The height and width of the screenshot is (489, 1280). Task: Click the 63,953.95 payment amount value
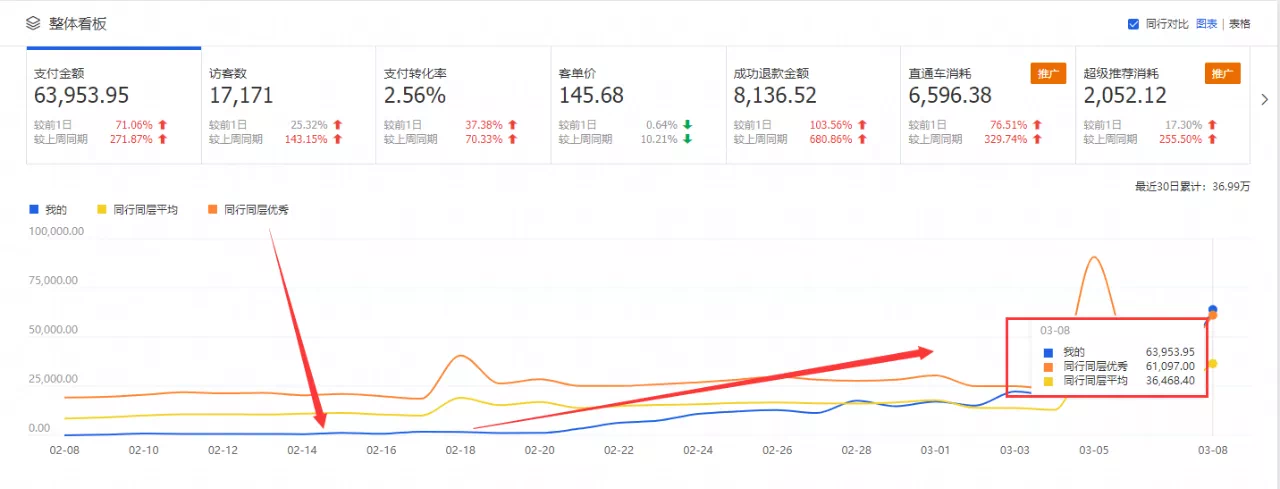pos(81,96)
